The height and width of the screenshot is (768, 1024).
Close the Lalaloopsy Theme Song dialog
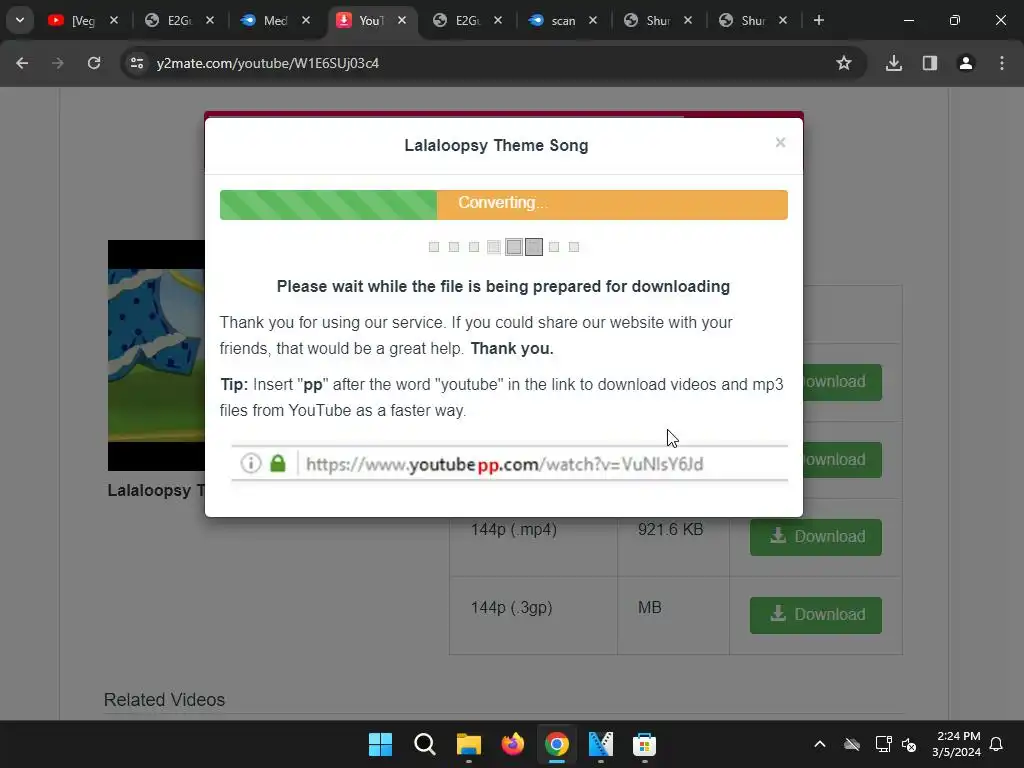780,142
